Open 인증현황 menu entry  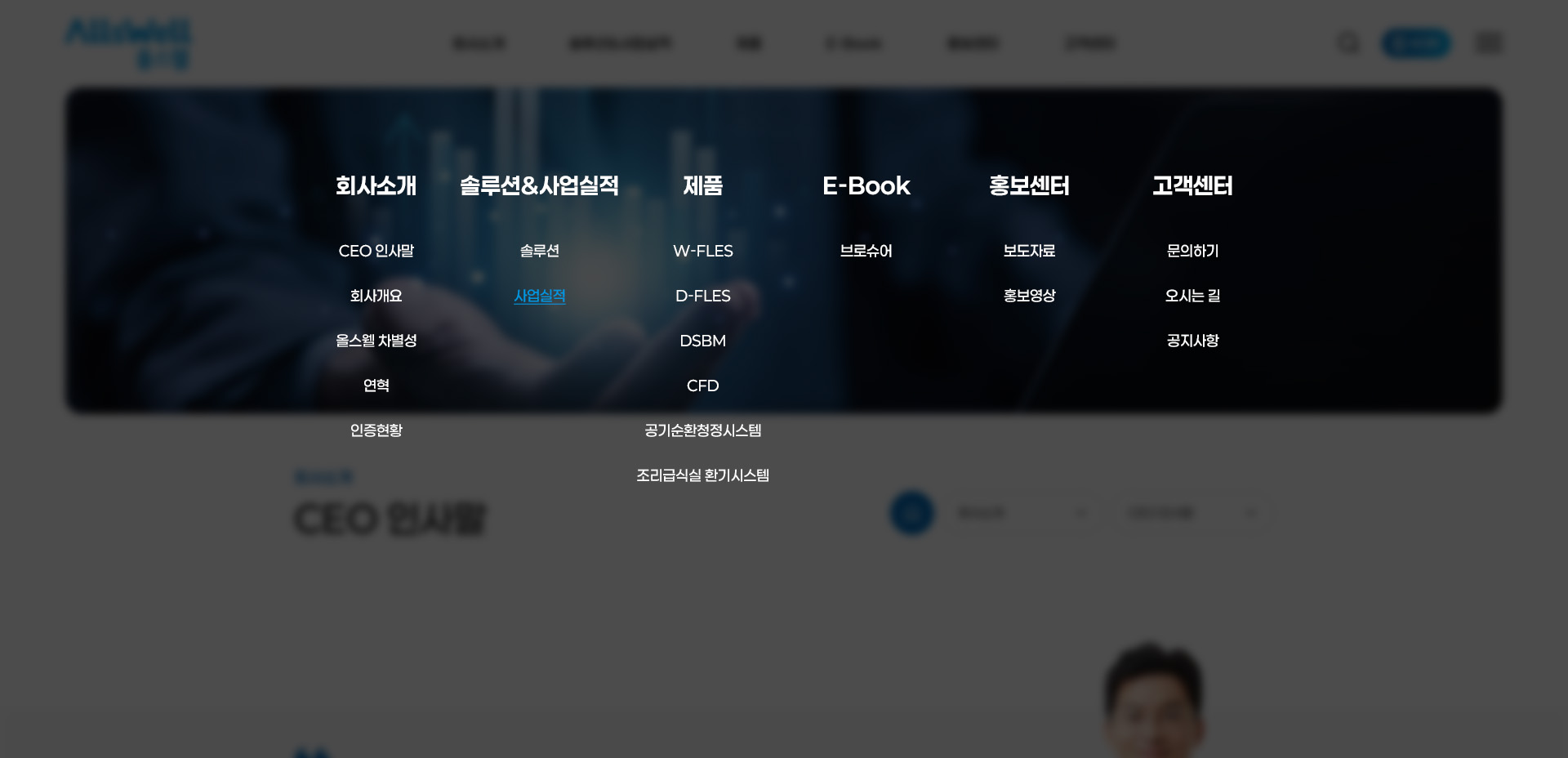[x=376, y=430]
